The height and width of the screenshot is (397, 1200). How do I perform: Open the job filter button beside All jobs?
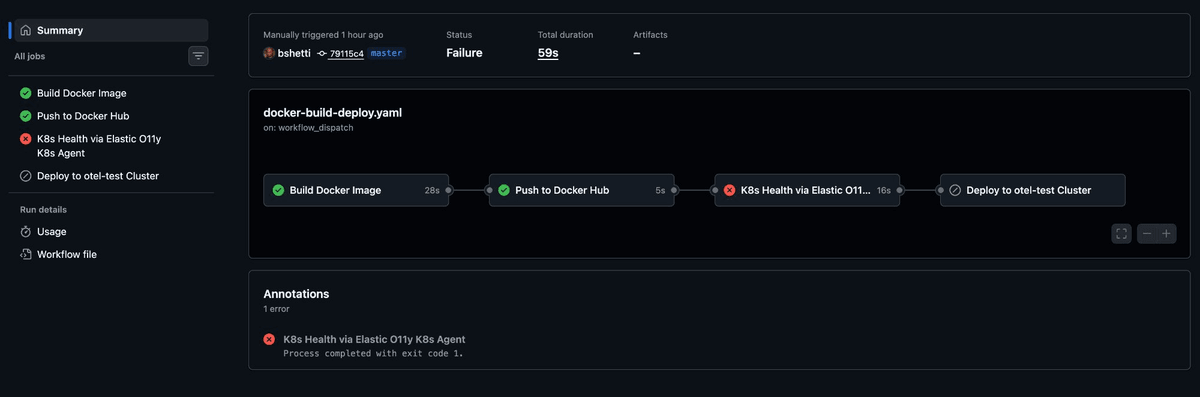(199, 56)
